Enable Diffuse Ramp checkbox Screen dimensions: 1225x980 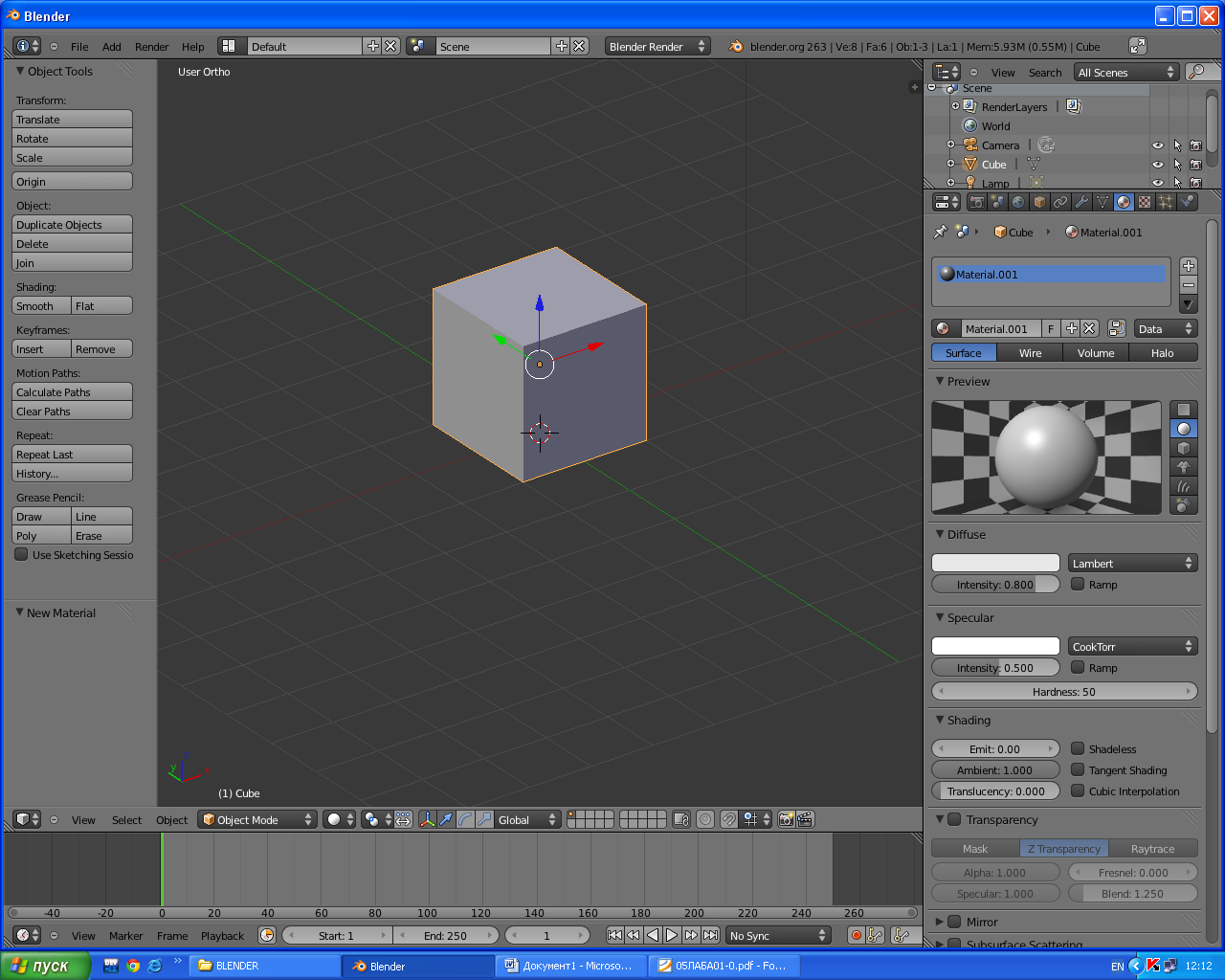[1078, 584]
